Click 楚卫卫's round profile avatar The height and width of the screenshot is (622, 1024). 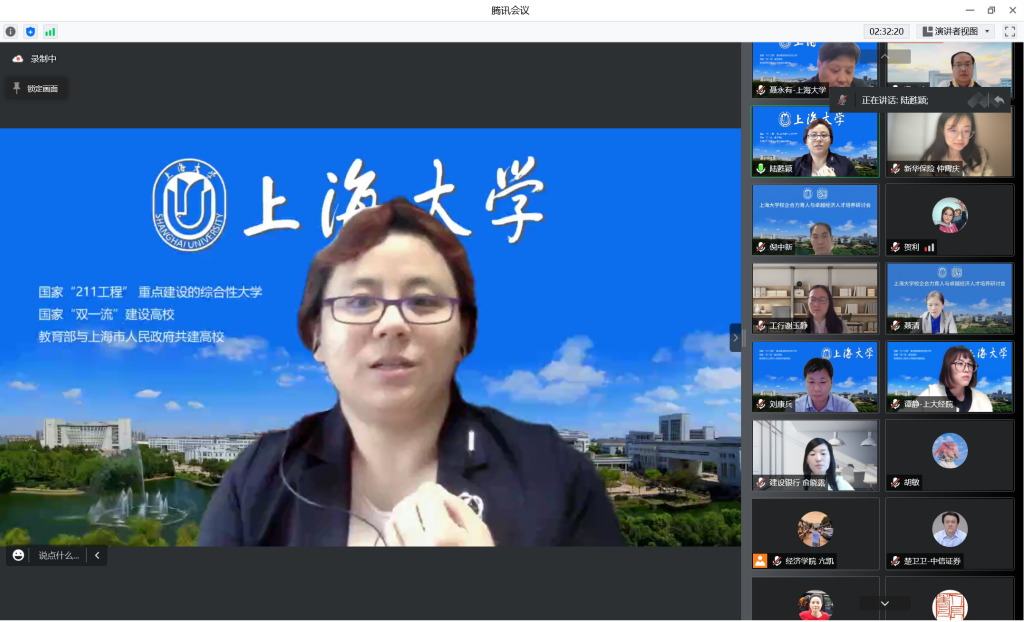950,529
